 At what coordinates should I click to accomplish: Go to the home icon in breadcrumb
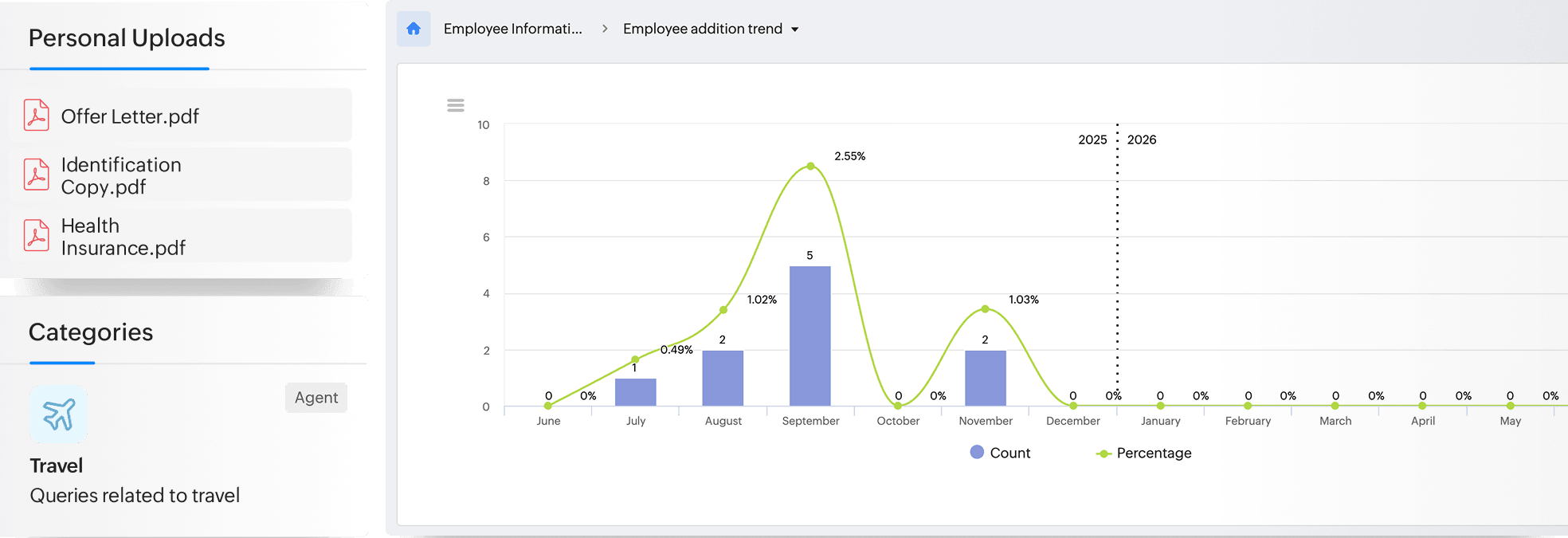tap(414, 29)
